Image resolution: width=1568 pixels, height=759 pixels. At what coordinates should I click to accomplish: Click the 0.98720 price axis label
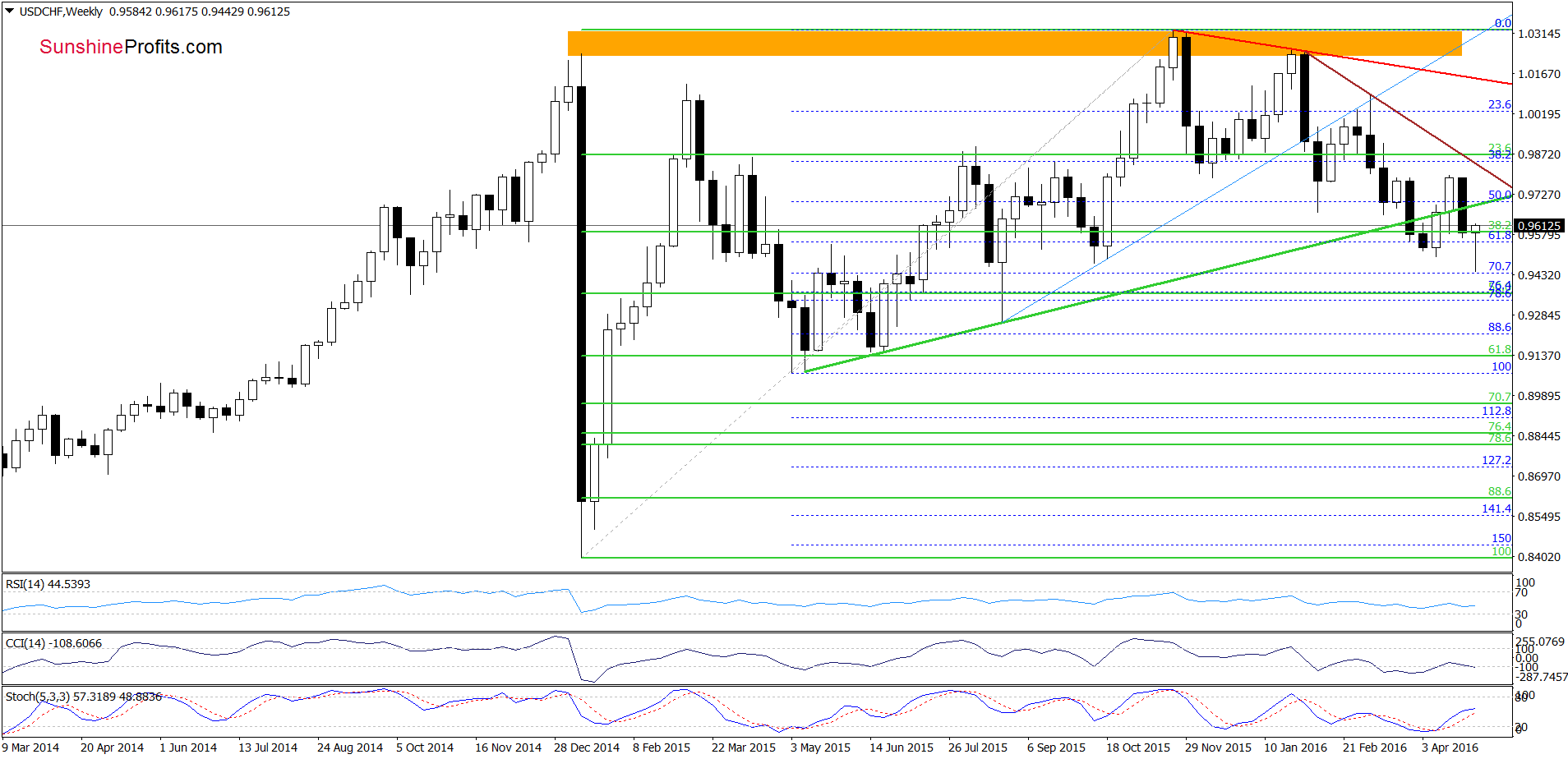[x=1538, y=154]
